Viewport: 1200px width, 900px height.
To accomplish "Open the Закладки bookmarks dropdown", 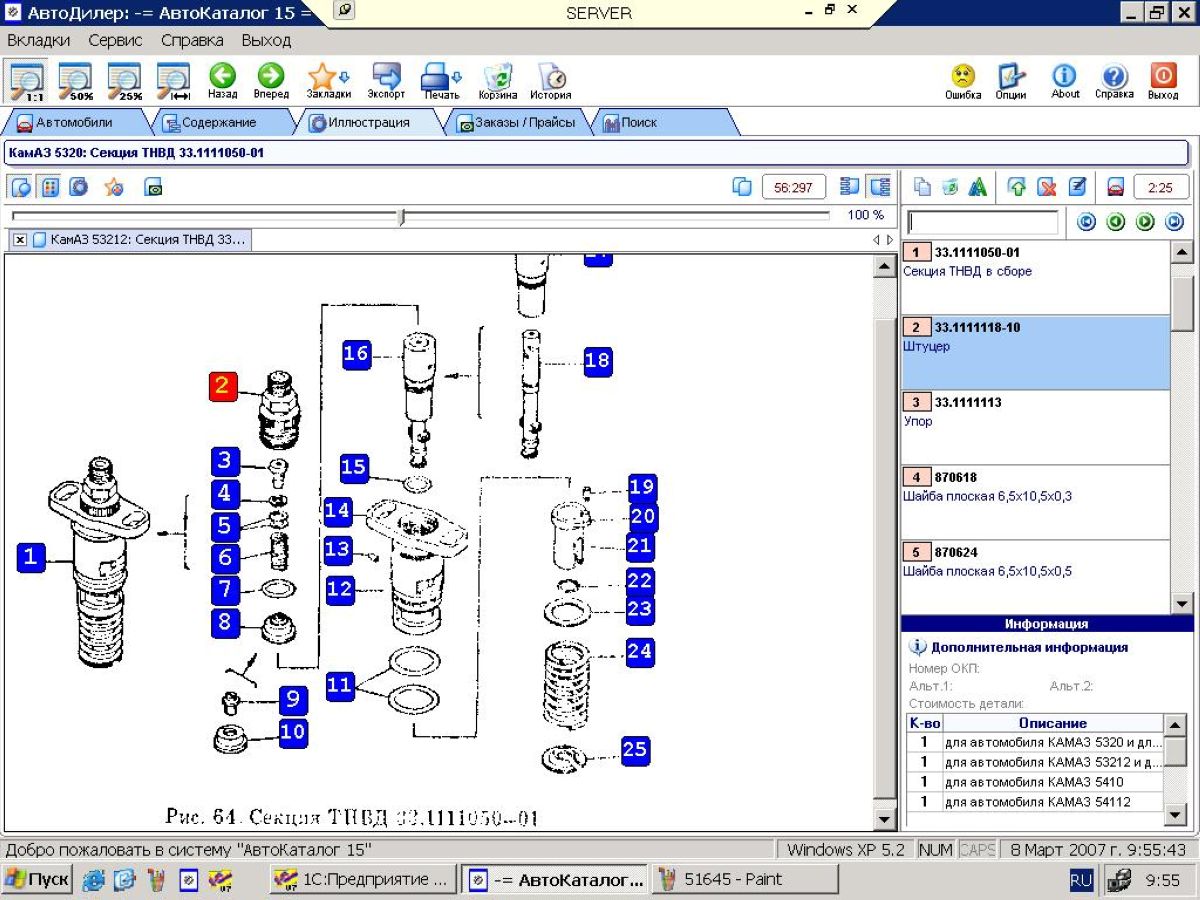I will point(328,81).
